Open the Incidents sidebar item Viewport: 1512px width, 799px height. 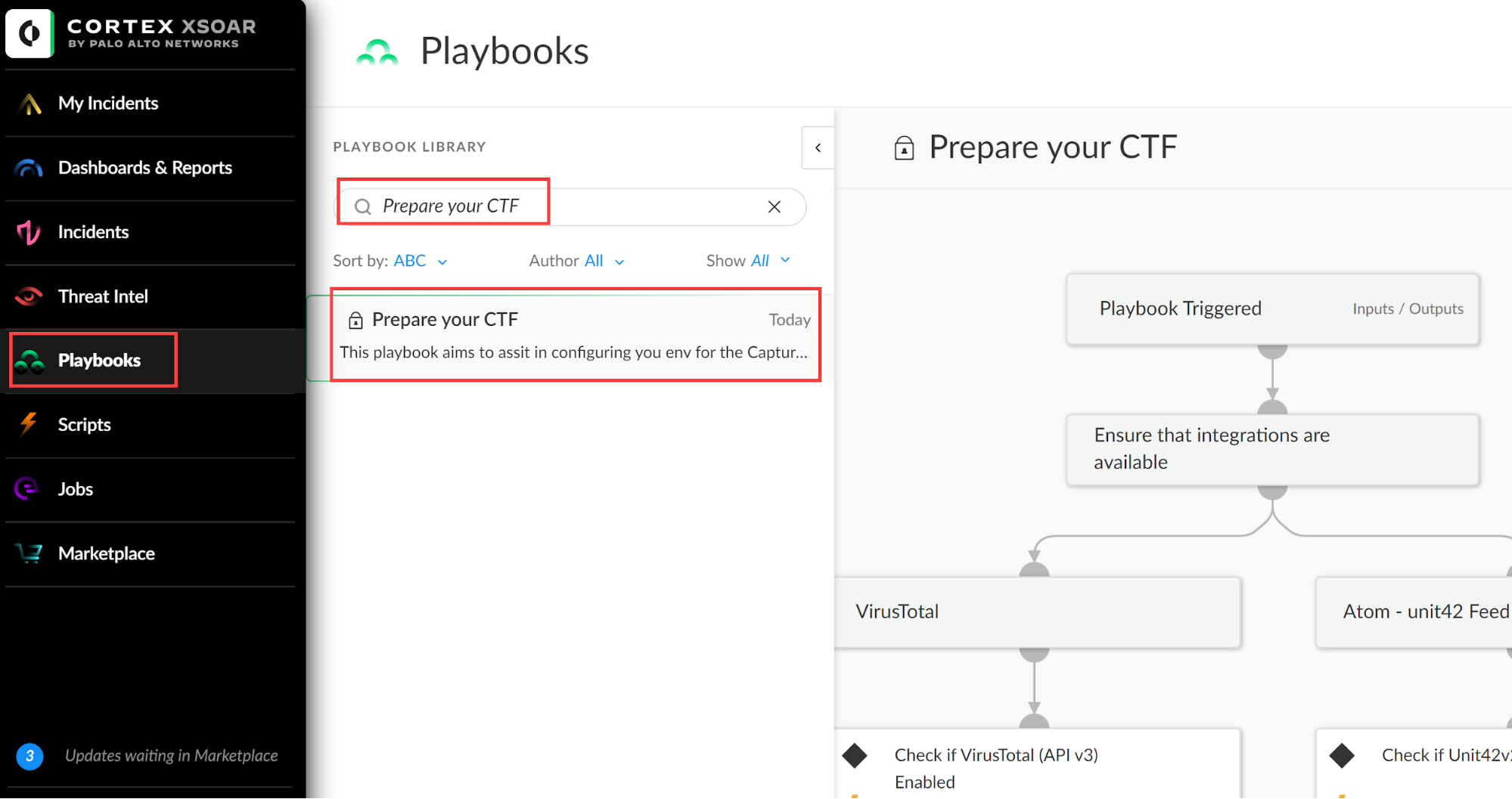[93, 232]
